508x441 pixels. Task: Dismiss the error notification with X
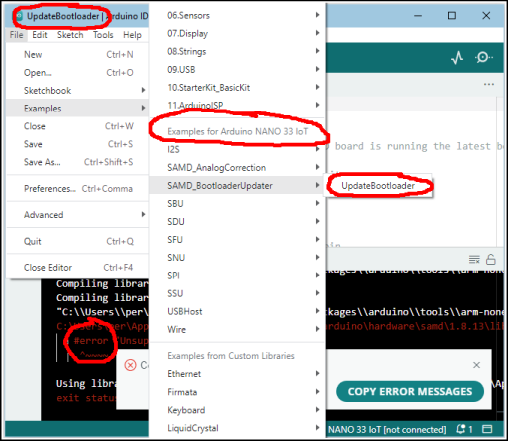tap(476, 365)
